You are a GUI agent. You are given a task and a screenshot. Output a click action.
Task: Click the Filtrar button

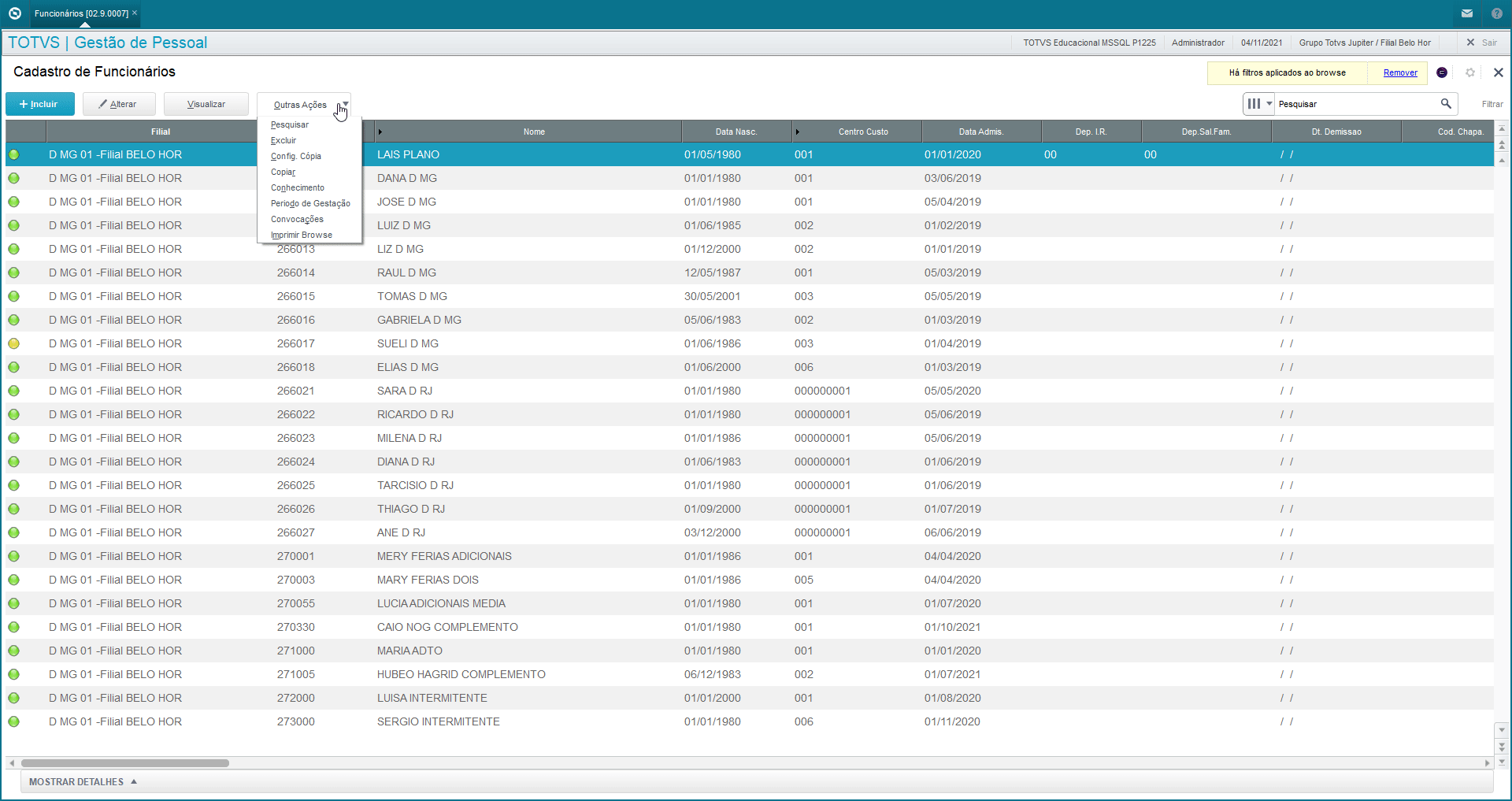click(1492, 104)
